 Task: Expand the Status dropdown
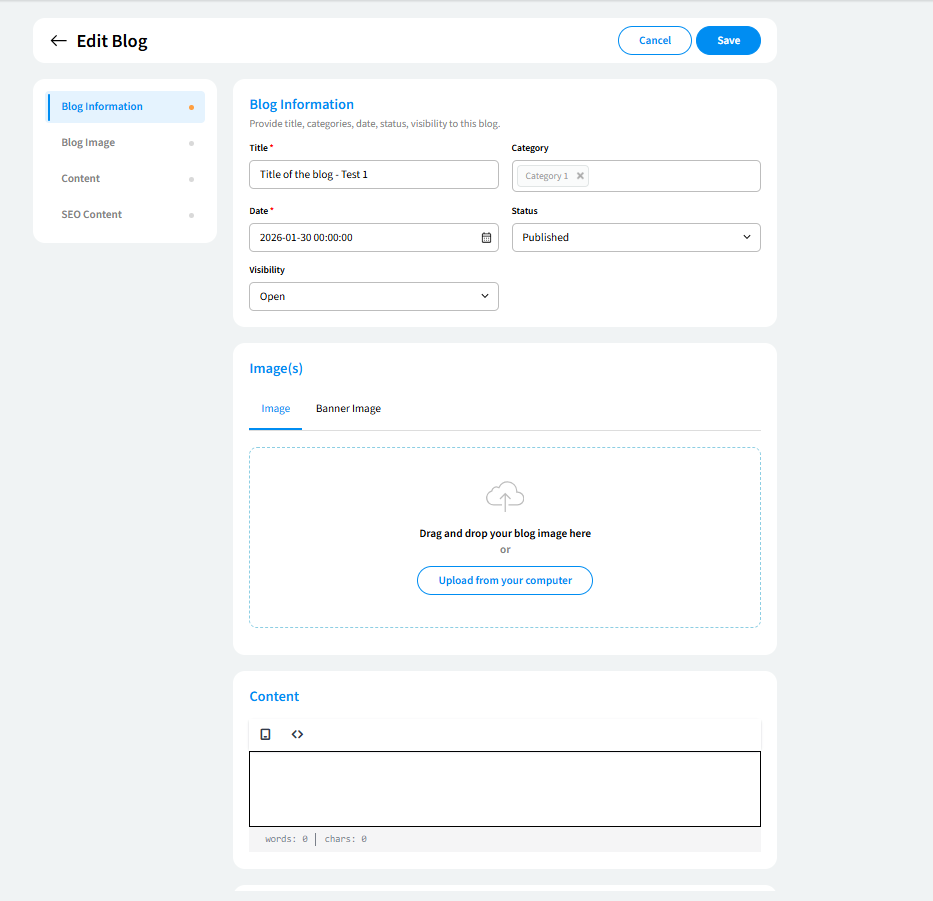point(636,238)
